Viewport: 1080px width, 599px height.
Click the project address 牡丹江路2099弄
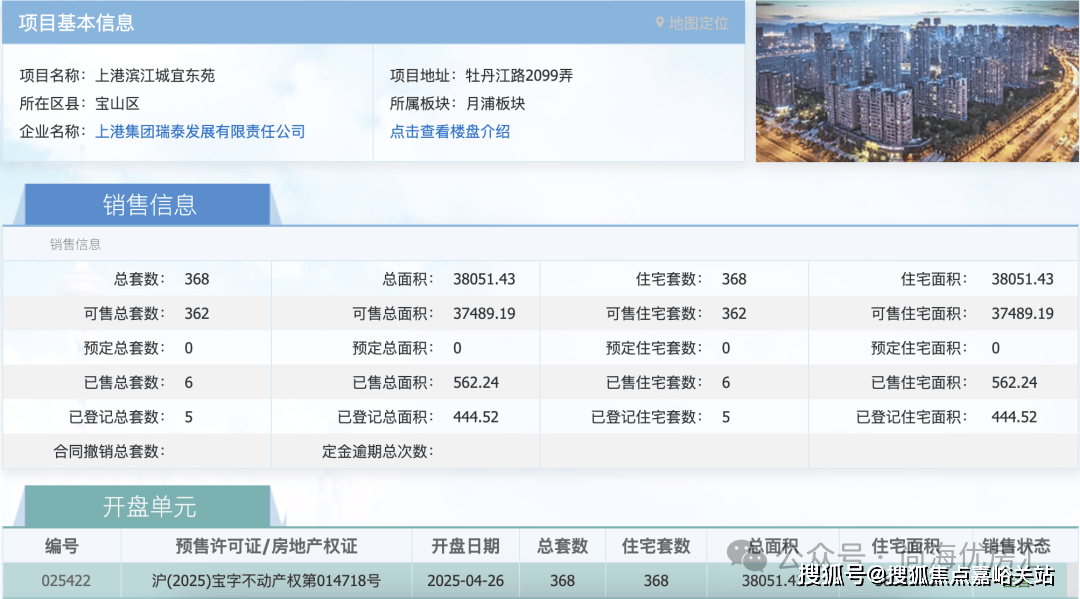(x=519, y=76)
